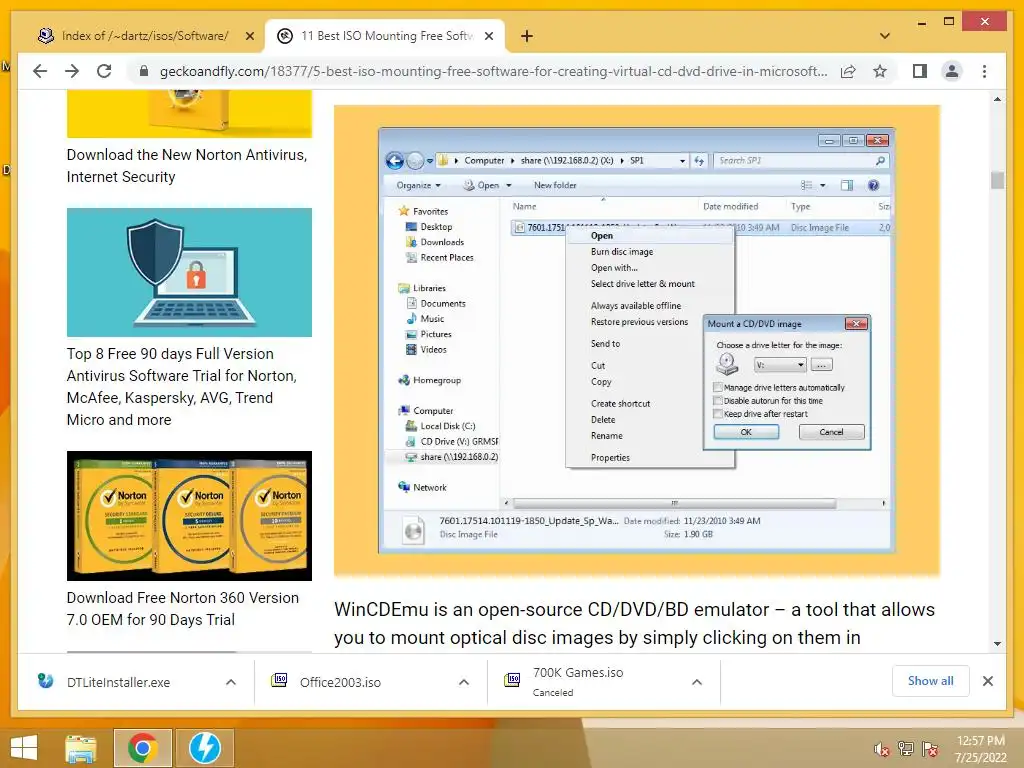
Task: Go back with the browser back arrow
Action: click(40, 71)
